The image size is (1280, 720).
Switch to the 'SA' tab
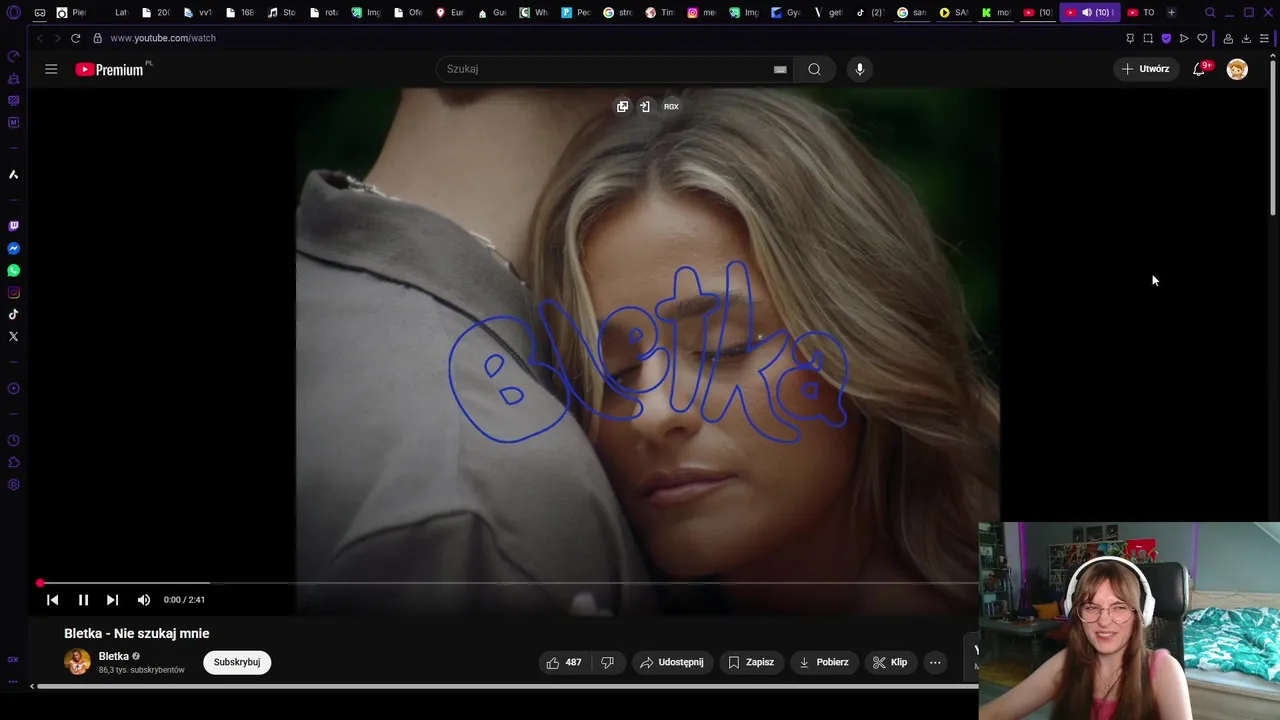point(953,13)
